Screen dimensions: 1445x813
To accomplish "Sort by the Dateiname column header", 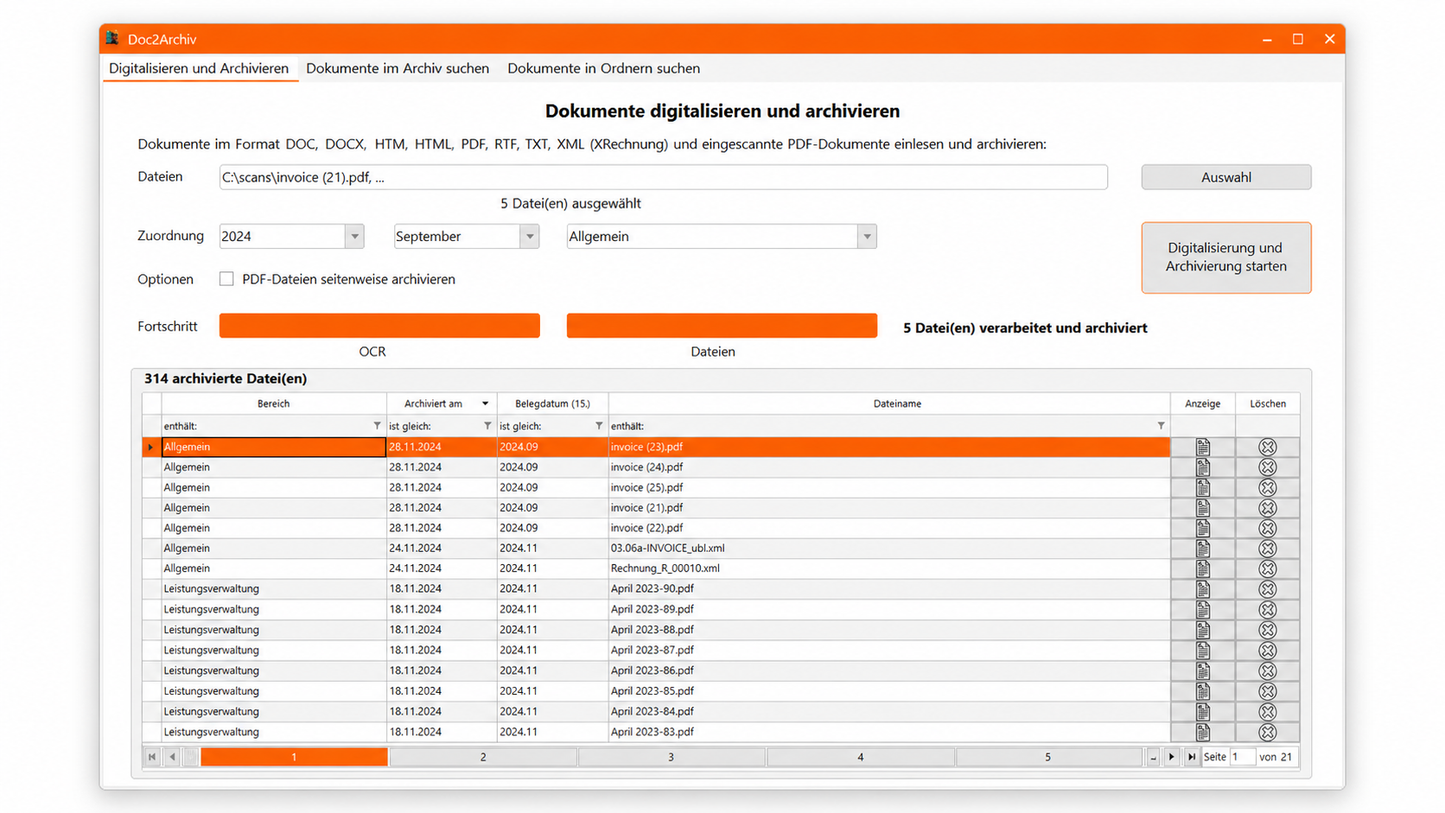I will pos(889,404).
